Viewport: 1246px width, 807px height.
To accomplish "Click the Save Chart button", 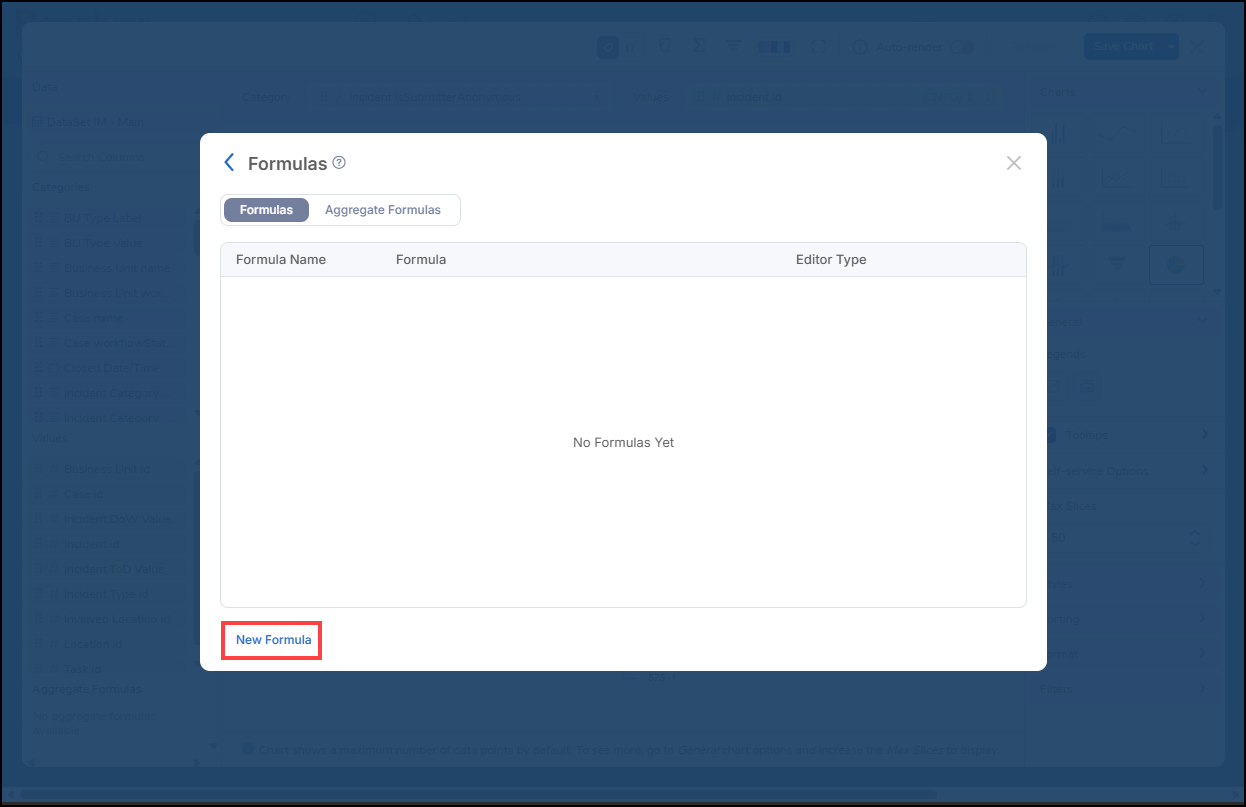I will pos(1122,46).
